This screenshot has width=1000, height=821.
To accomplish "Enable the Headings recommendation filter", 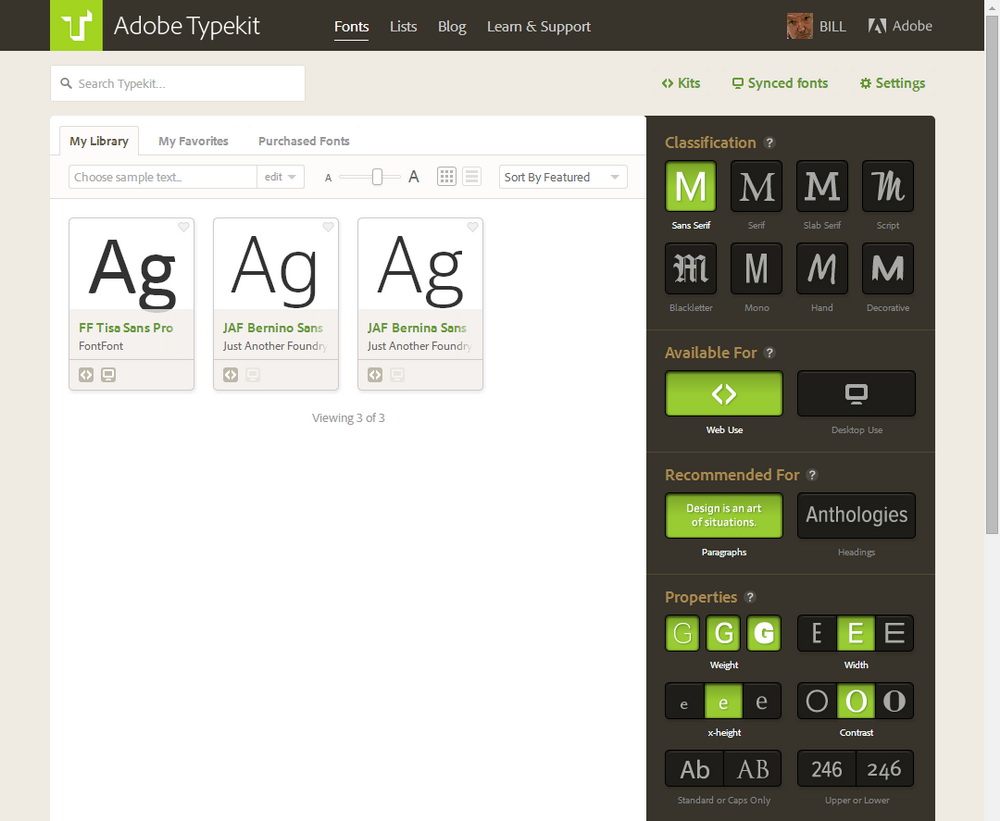I will (857, 515).
